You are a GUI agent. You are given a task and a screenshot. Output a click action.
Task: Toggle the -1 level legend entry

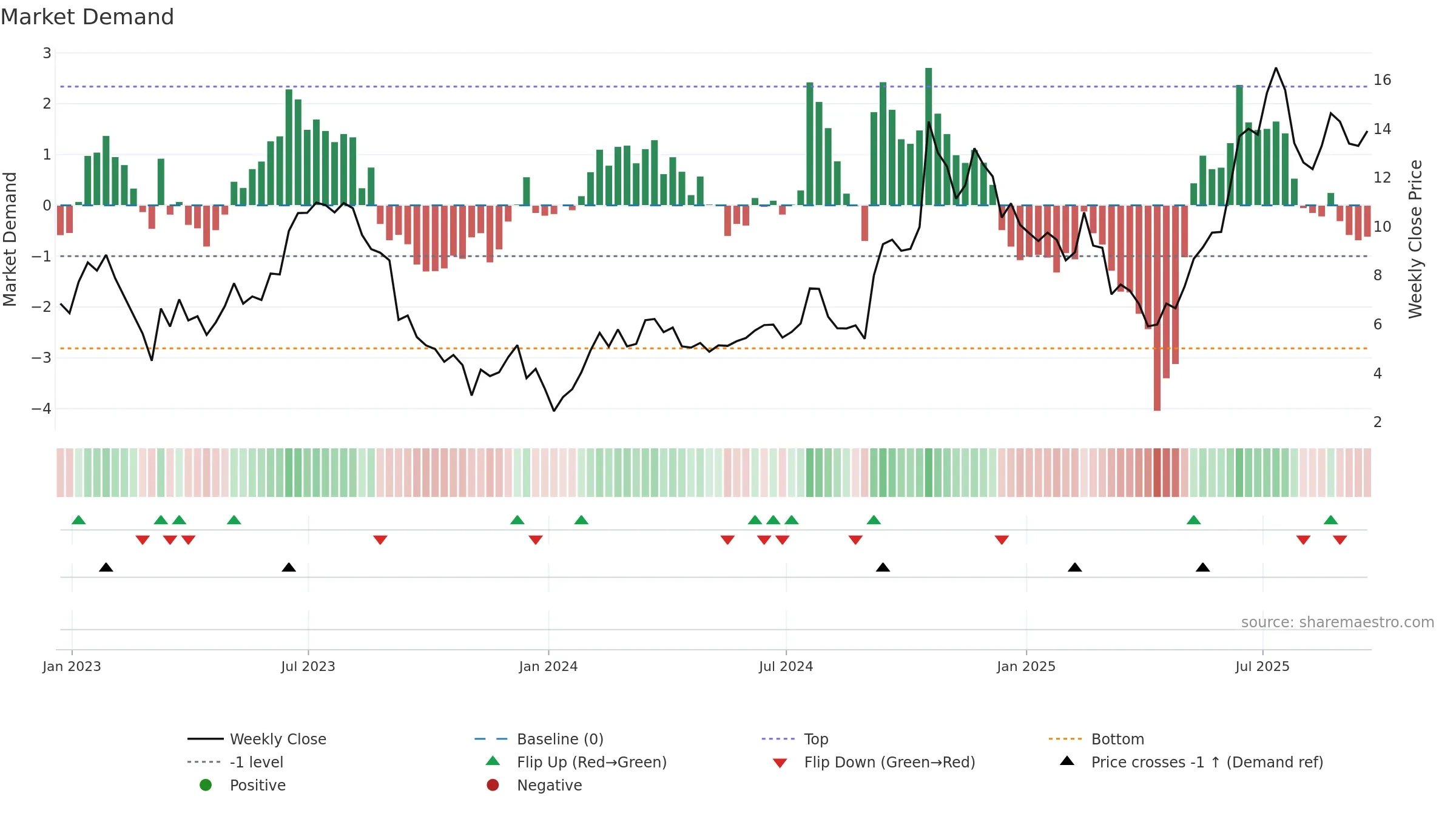(x=257, y=762)
